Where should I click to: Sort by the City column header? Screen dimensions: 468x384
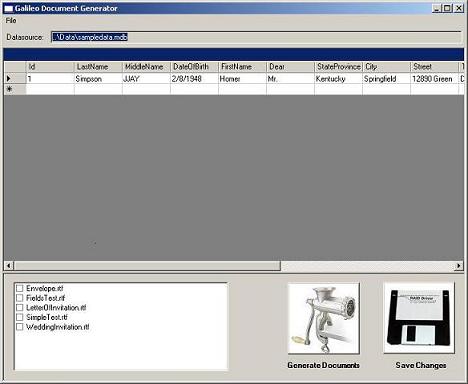click(x=386, y=67)
